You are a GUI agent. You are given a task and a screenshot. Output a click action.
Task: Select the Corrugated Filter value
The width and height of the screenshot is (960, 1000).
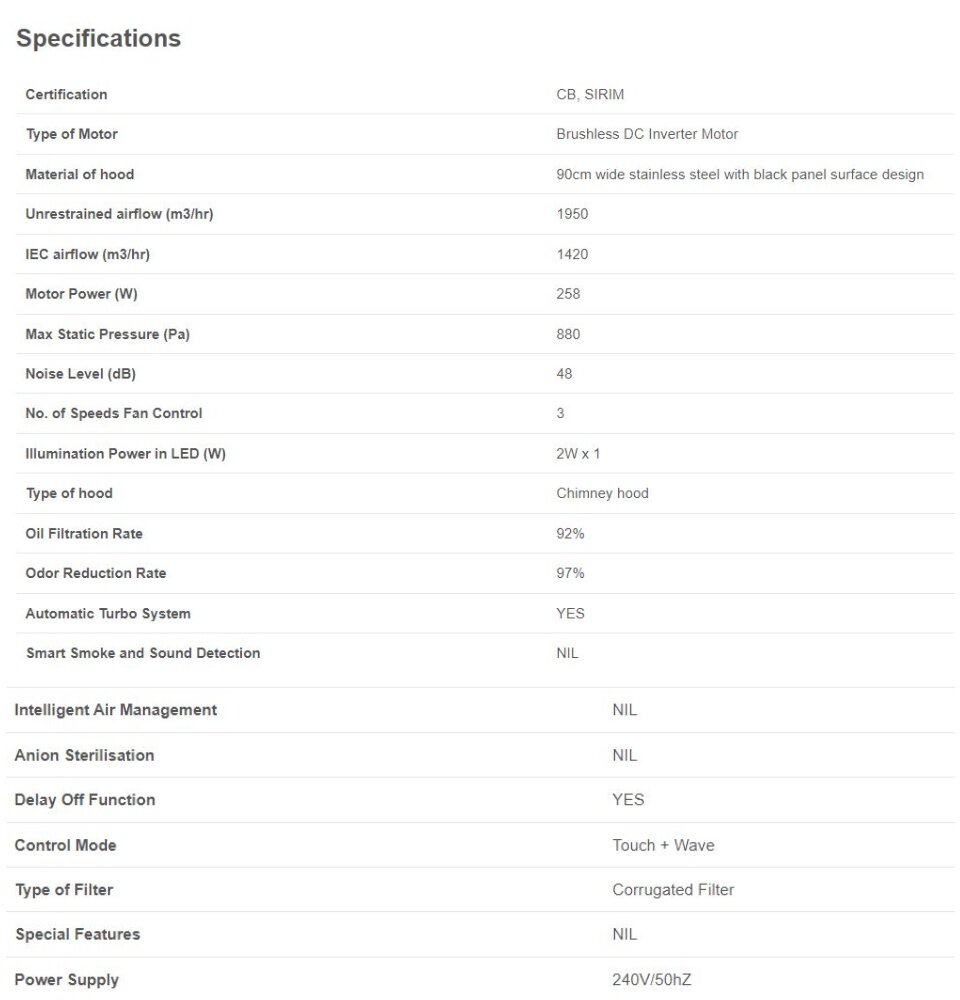(673, 890)
